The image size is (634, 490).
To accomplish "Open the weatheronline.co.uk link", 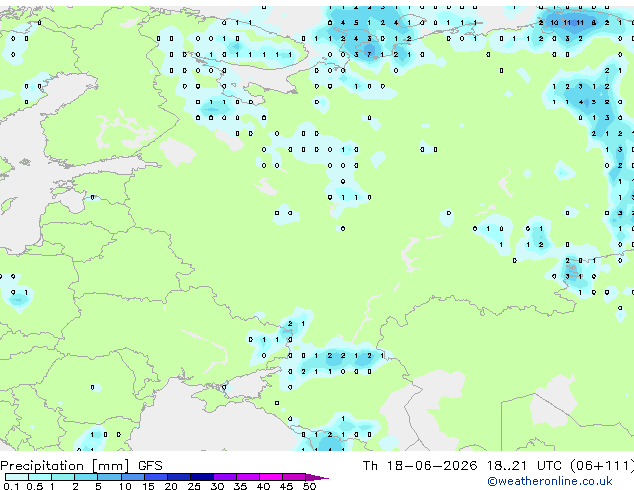I will click(x=550, y=481).
